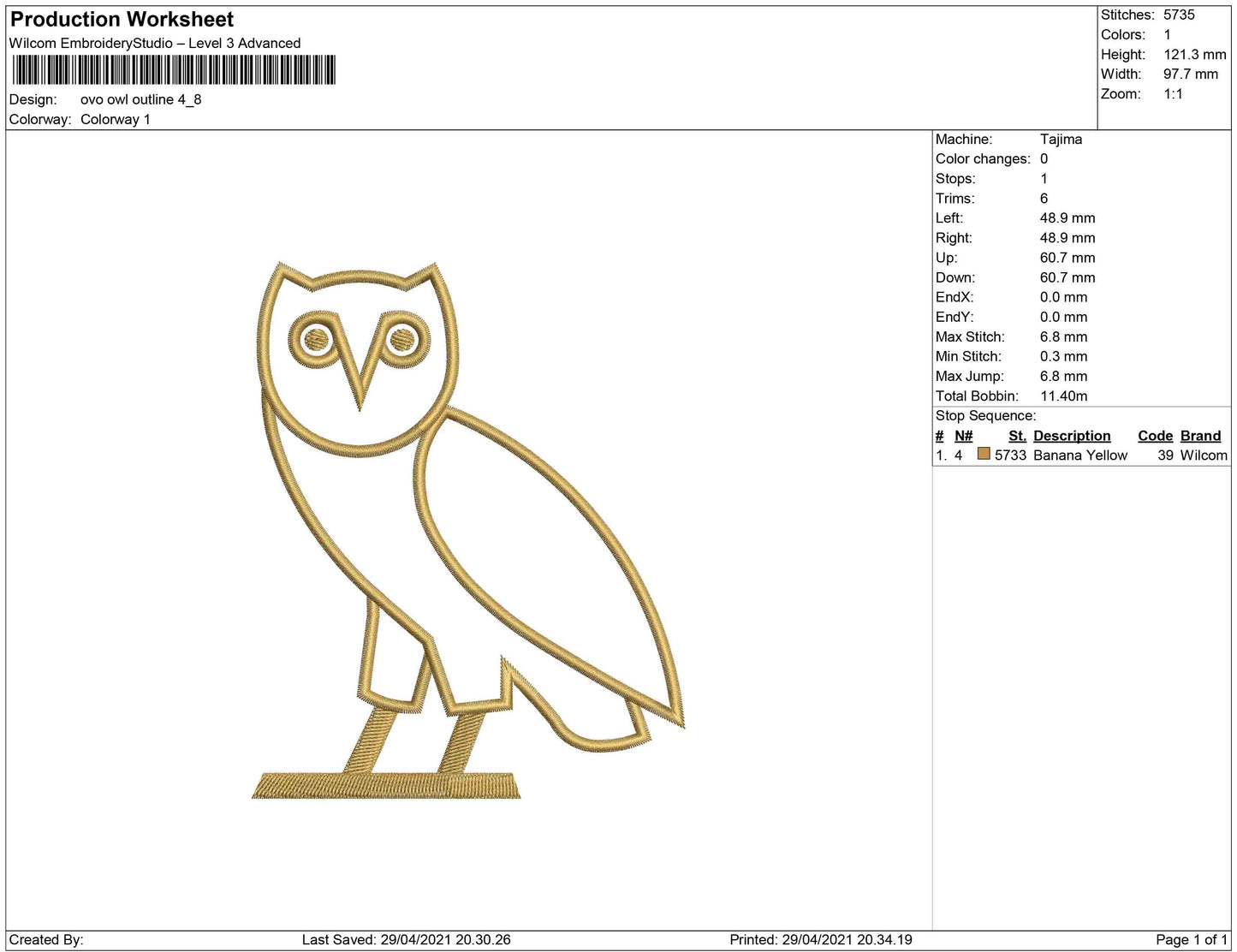Click "Wilcom" in the Brand column

(1204, 455)
